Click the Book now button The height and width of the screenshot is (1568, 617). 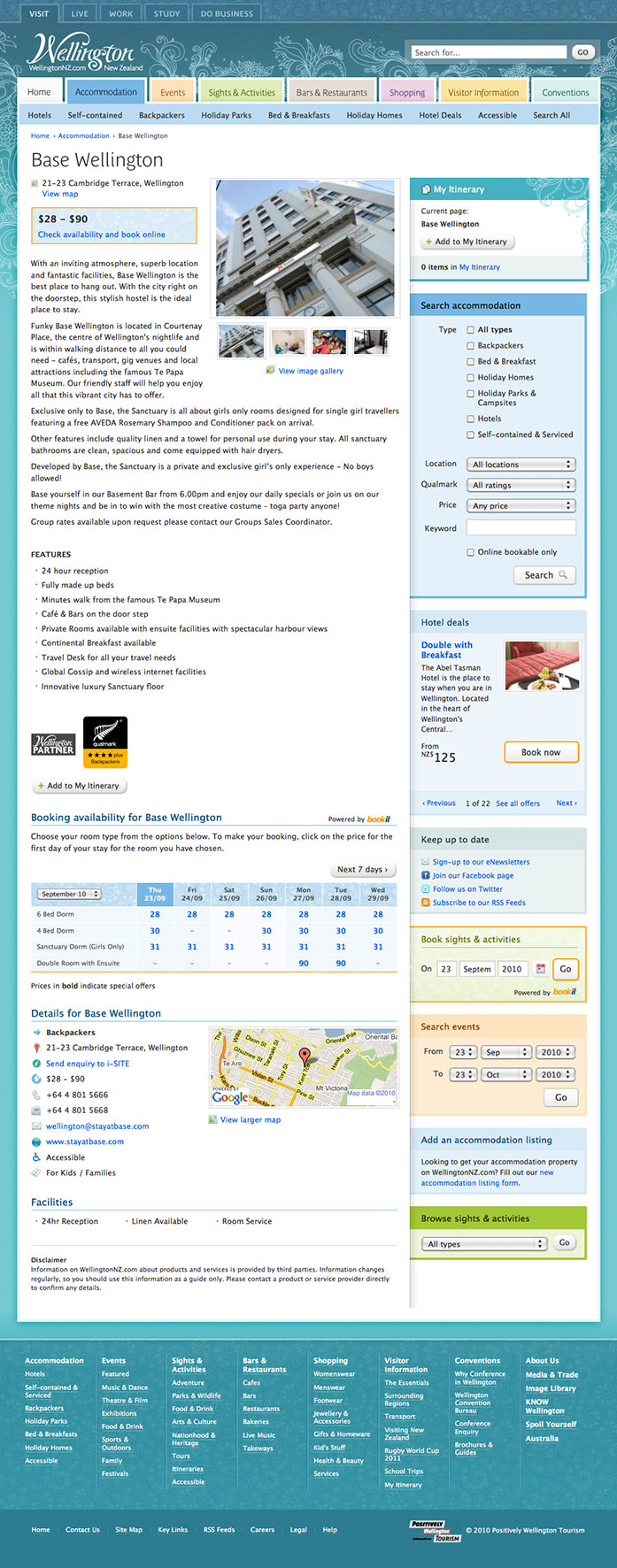pyautogui.click(x=541, y=752)
